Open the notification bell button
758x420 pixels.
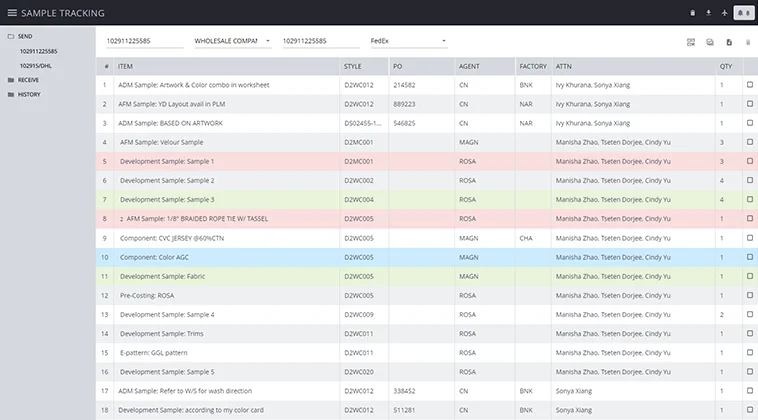[x=743, y=13]
